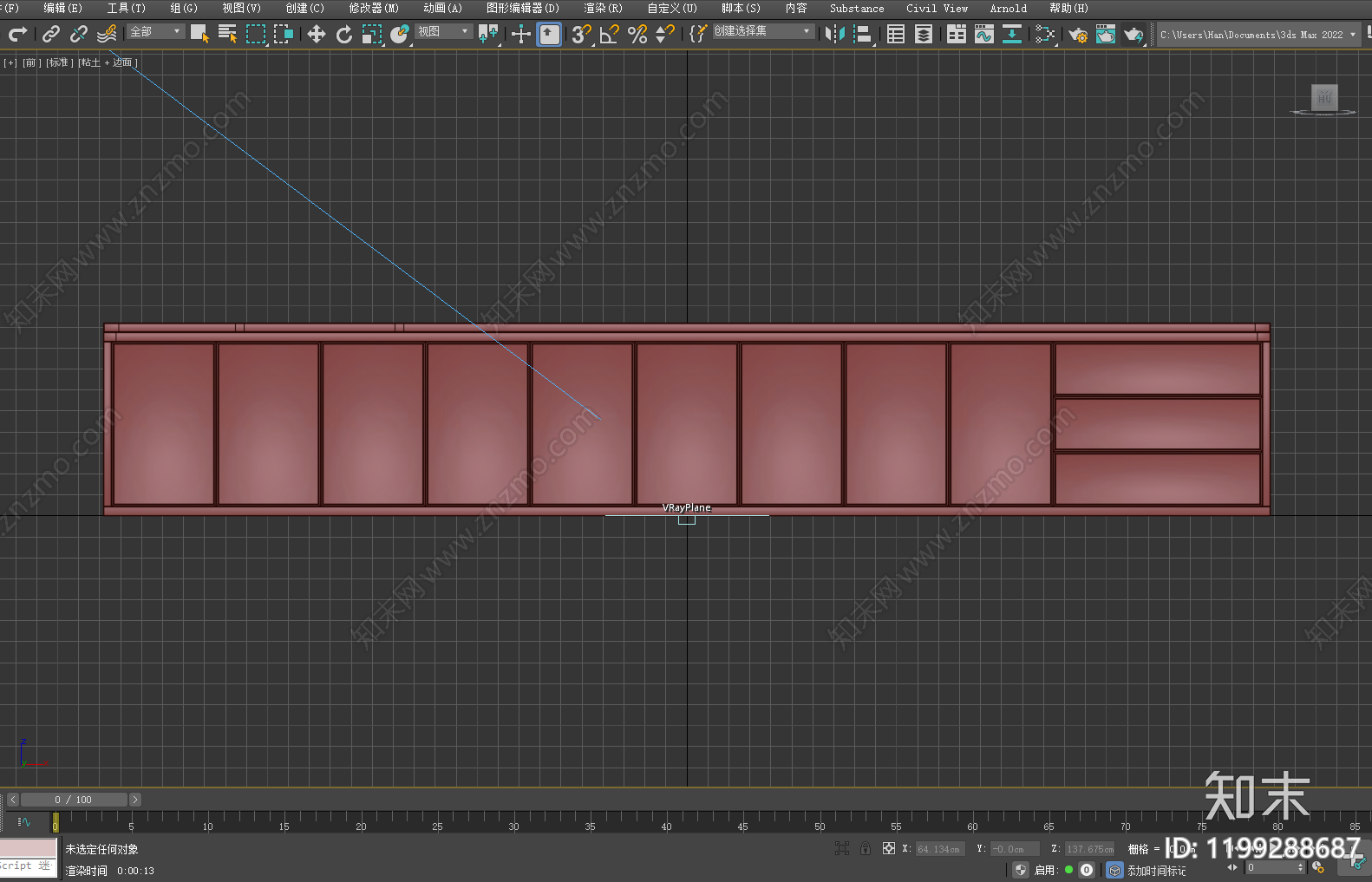The width and height of the screenshot is (1372, 882).
Task: Click the Select and Manipulate icon
Action: tap(521, 34)
